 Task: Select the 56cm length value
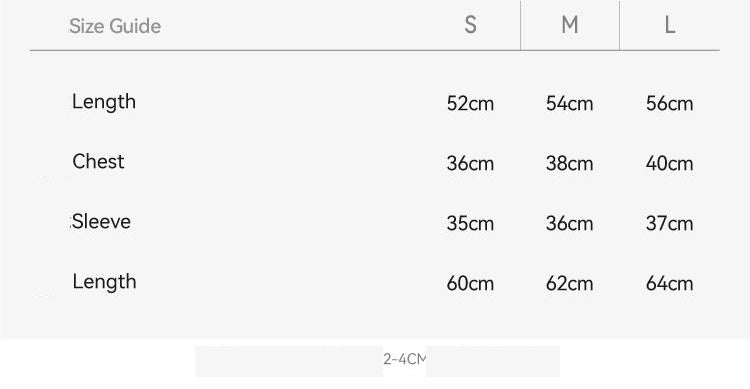(x=669, y=104)
